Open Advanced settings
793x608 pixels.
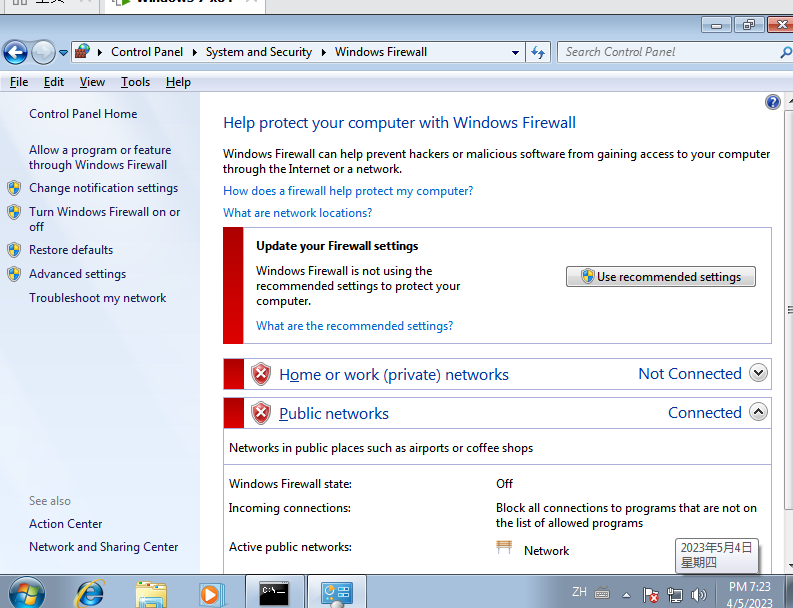click(x=77, y=274)
